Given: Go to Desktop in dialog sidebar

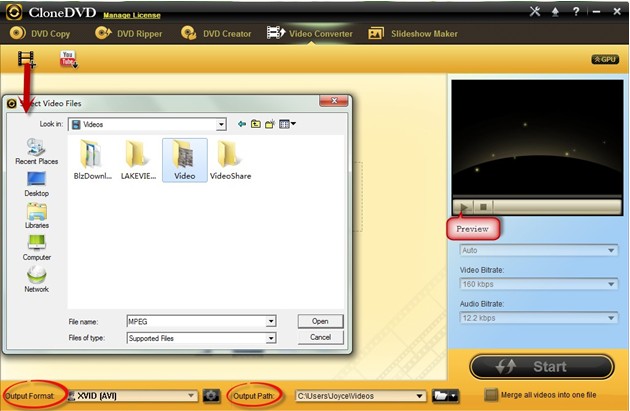Looking at the screenshot, I should (x=37, y=184).
